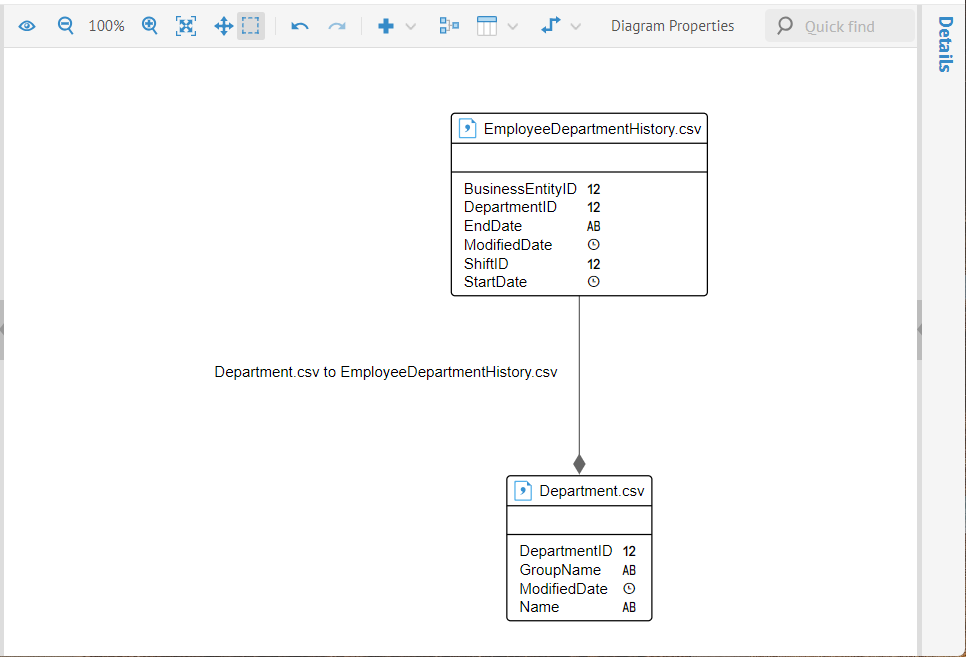Expand the connector routing dropdown arrow
This screenshot has width=966, height=657.
[x=575, y=26]
